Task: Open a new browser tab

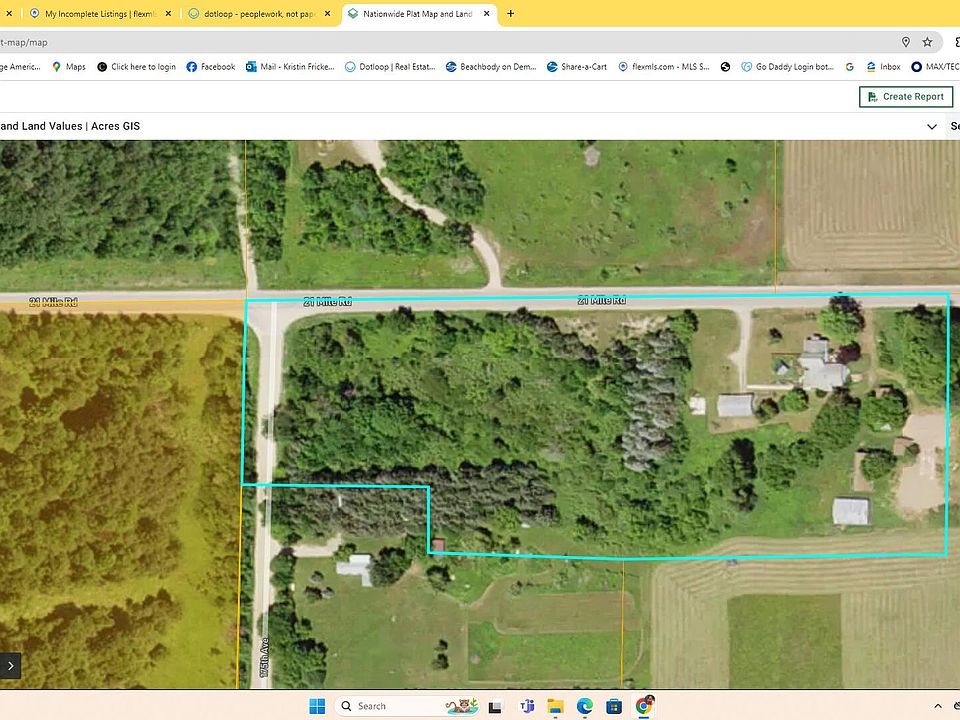Action: pos(511,14)
